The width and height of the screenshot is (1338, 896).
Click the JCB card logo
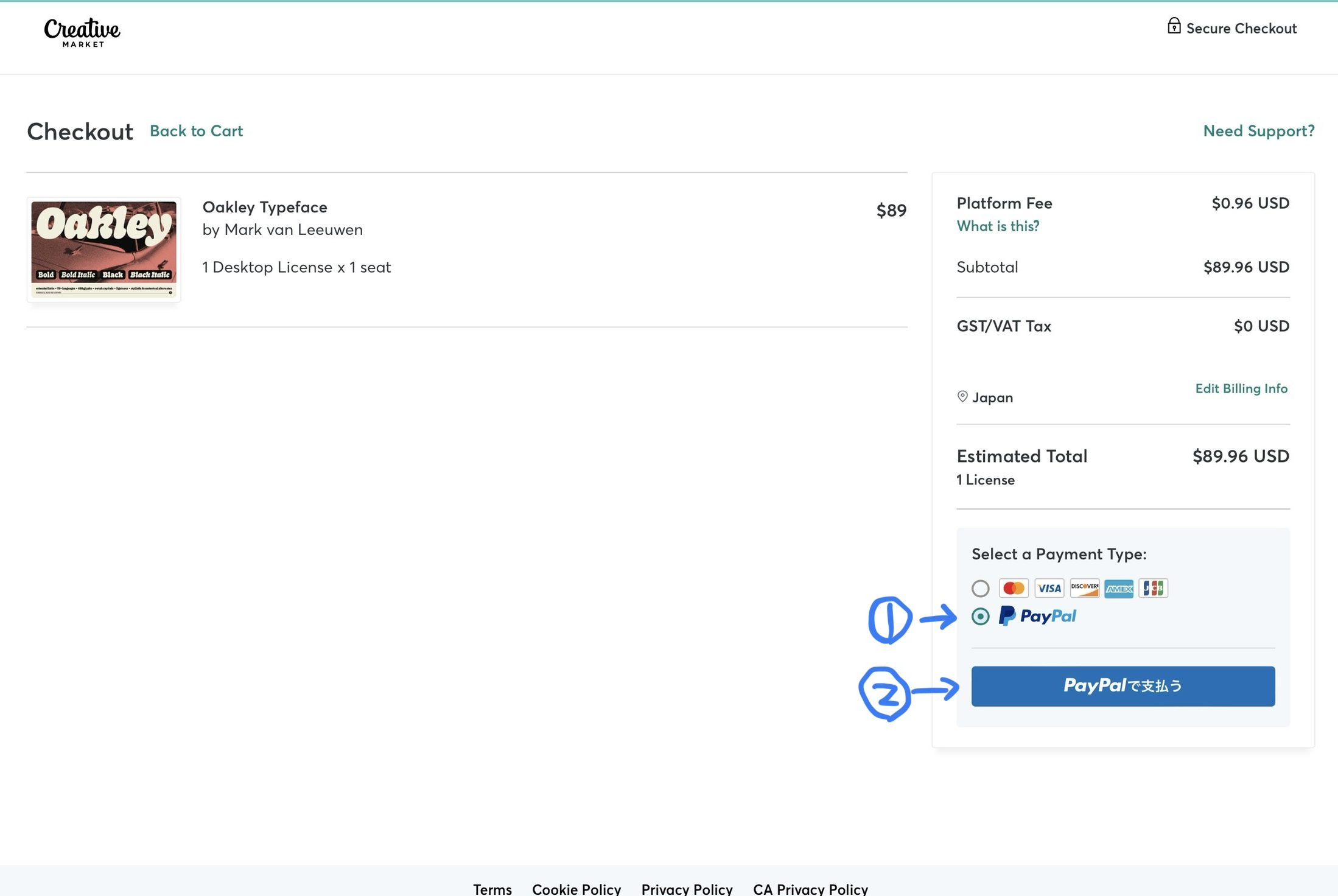point(1153,588)
